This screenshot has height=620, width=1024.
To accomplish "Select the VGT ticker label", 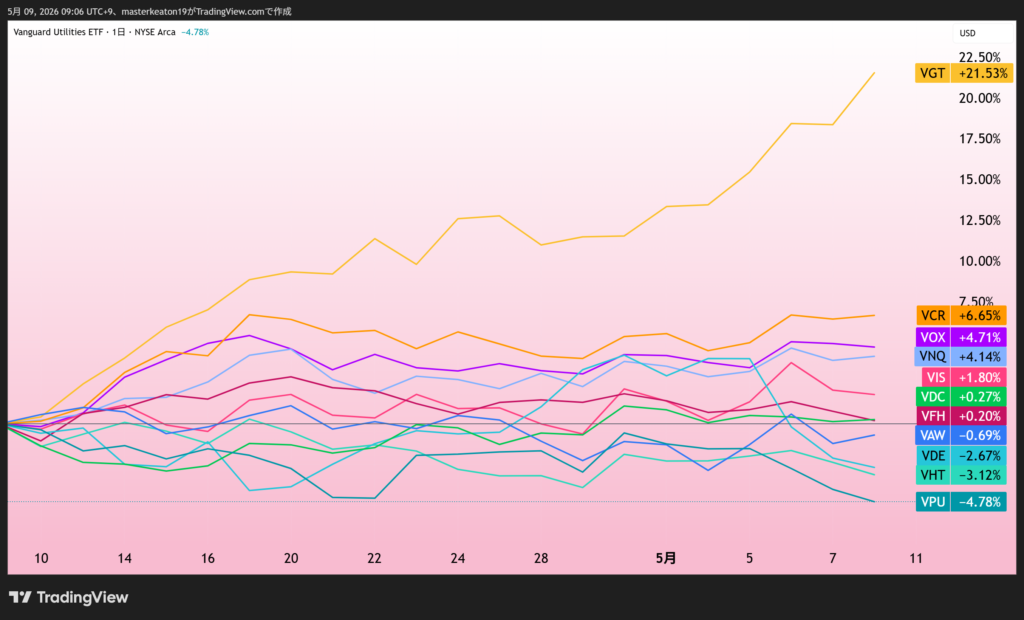I will [x=932, y=73].
